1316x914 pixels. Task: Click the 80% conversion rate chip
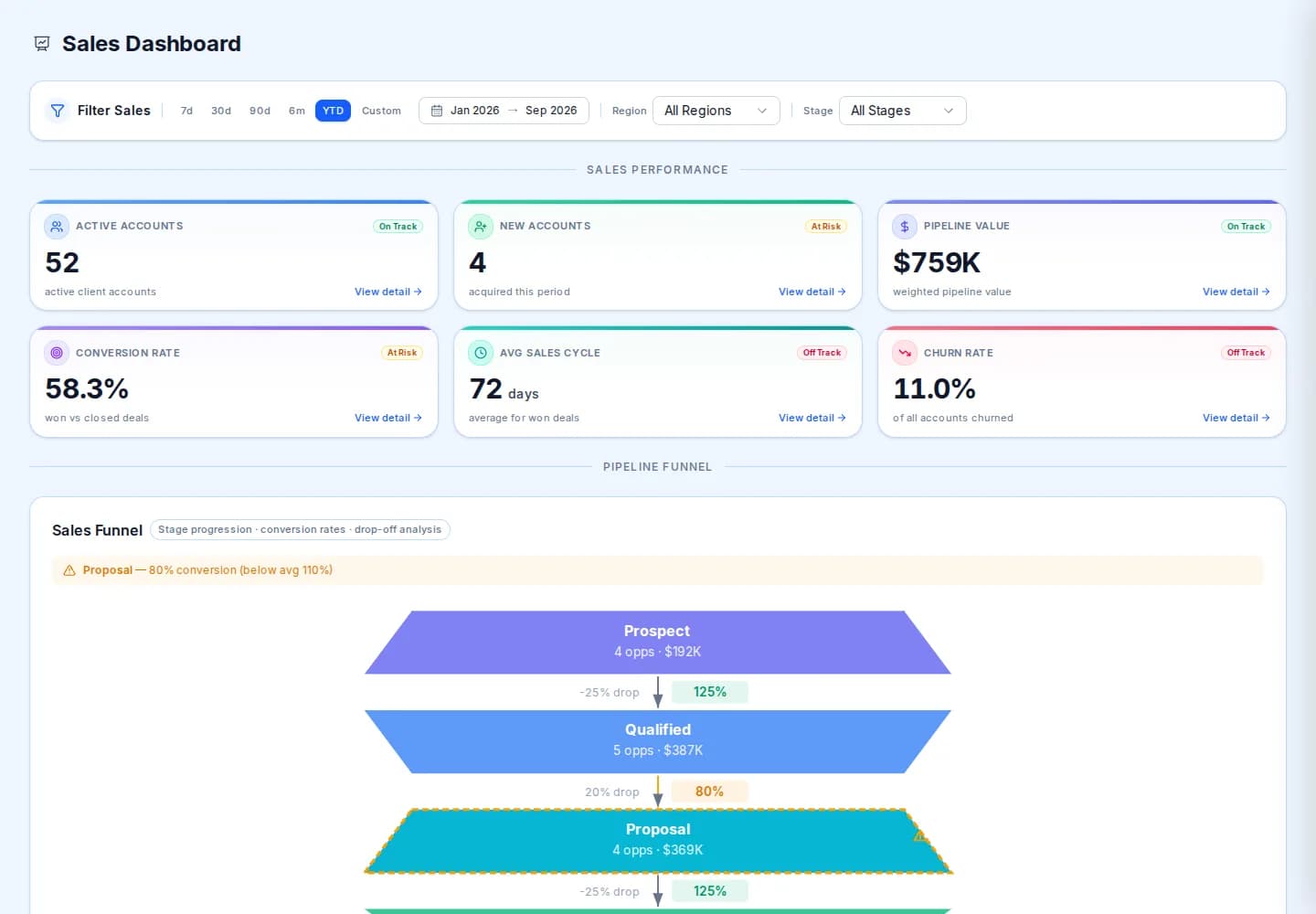(x=710, y=792)
